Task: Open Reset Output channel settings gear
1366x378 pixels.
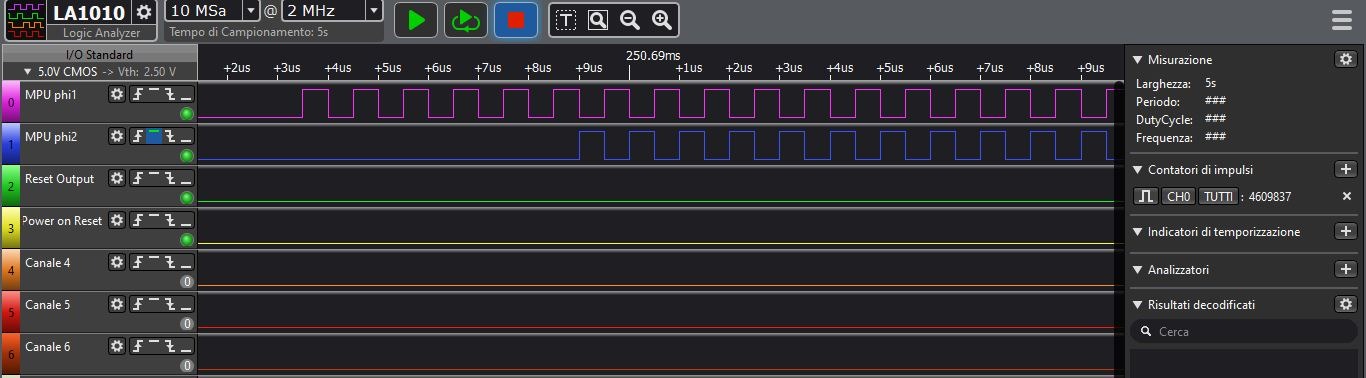Action: [x=117, y=178]
